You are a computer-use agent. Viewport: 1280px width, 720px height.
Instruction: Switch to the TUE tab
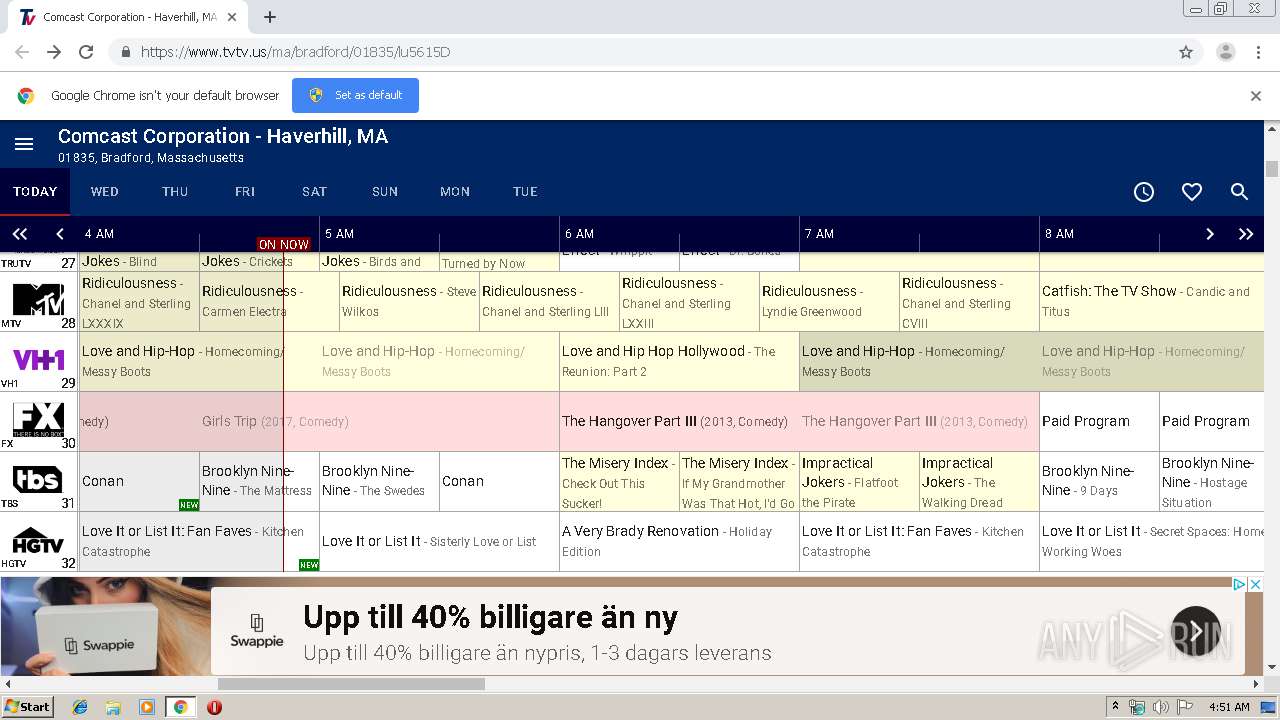click(525, 192)
